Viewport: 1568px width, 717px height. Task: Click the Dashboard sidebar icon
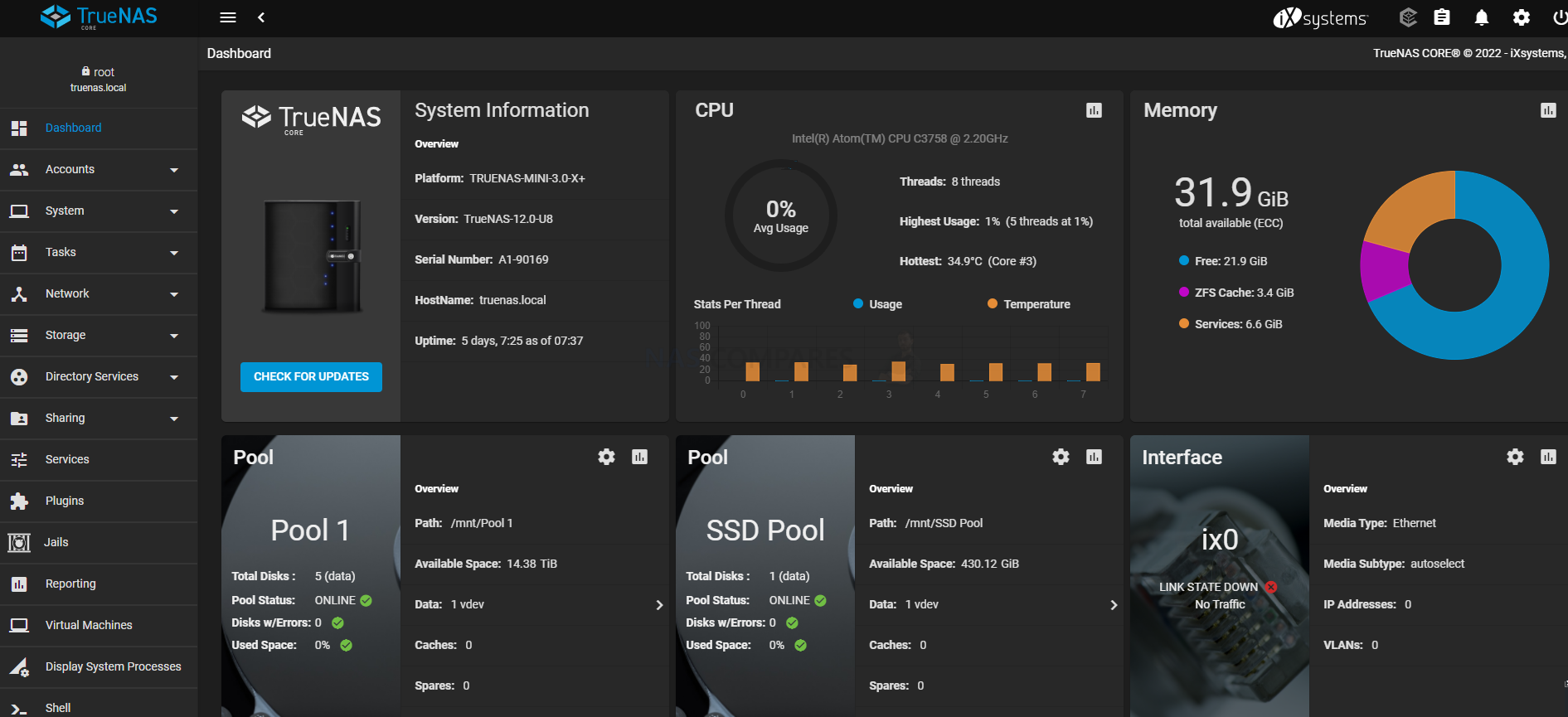pyautogui.click(x=19, y=128)
